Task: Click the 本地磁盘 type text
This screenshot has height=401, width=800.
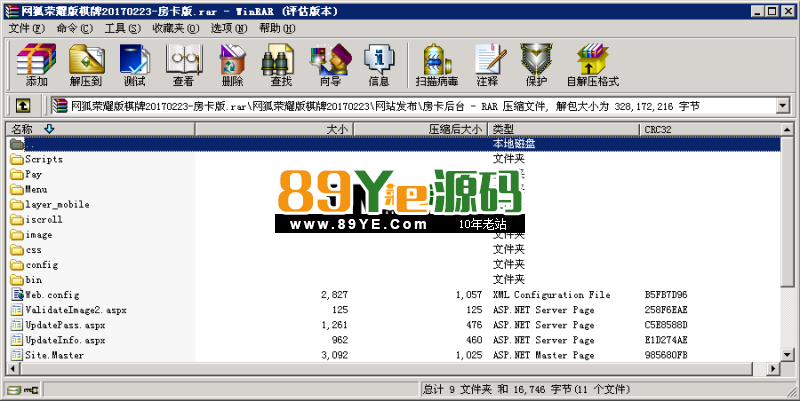Action: [x=514, y=144]
